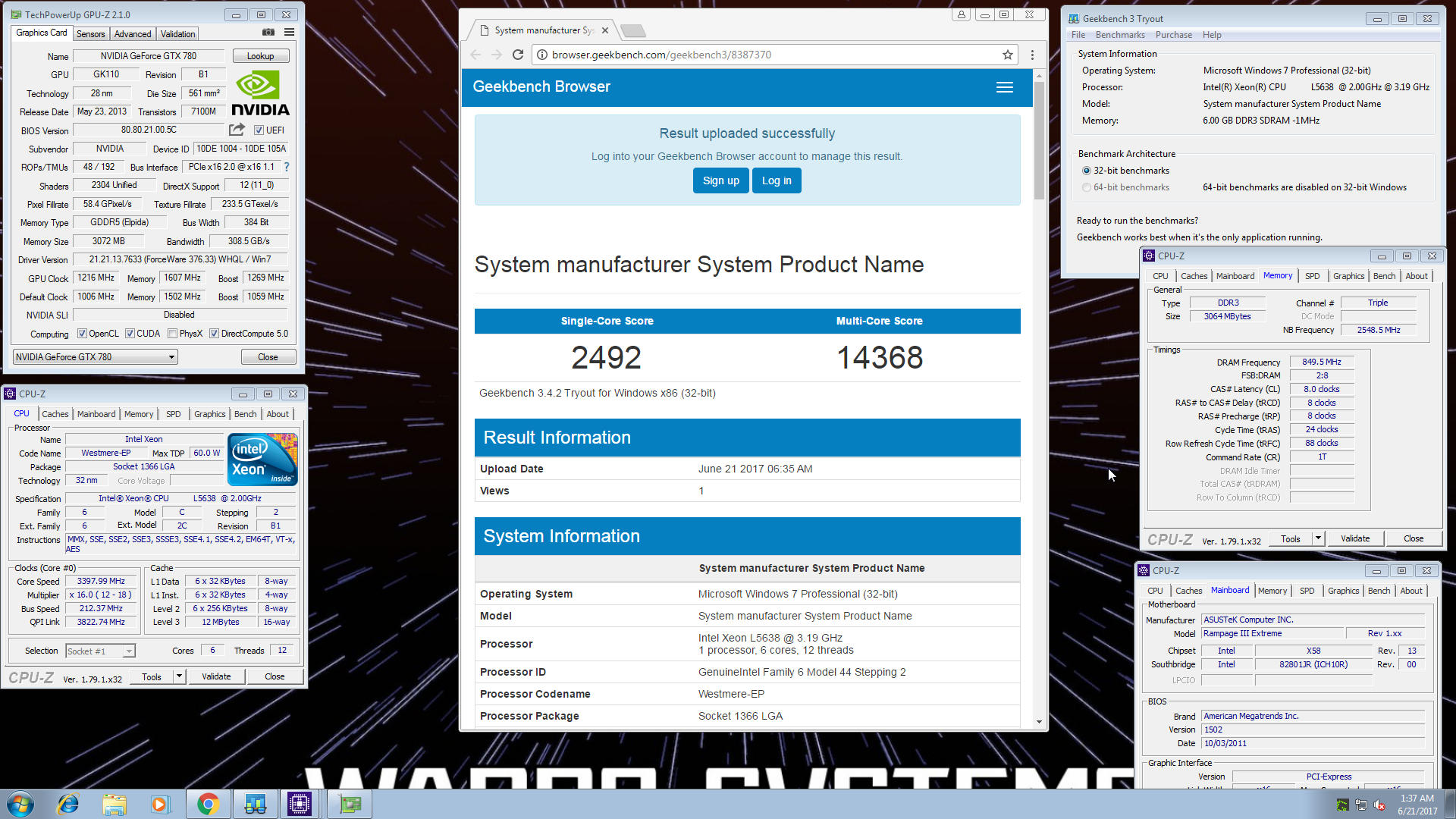
Task: Open Geekbench Browser hamburger menu
Action: (1005, 87)
